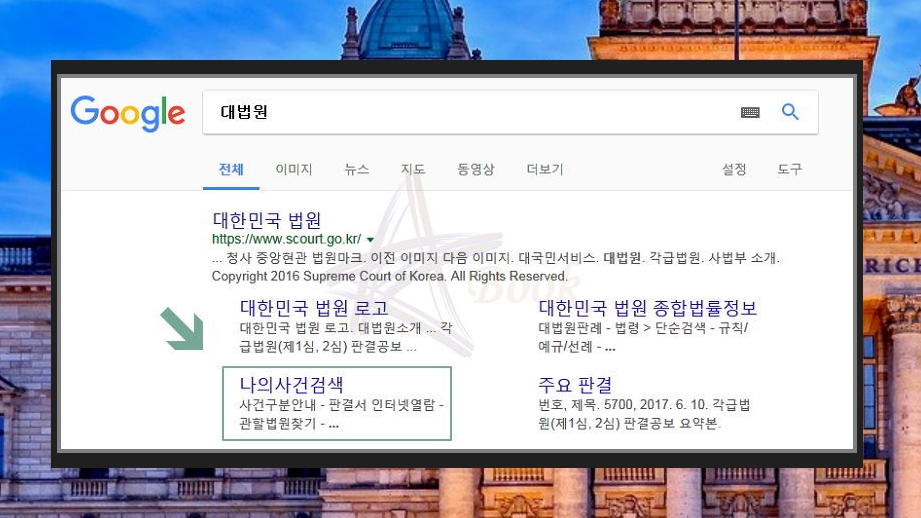The image size is (921, 518).
Task: Open the on-screen keyboard icon
Action: point(750,112)
